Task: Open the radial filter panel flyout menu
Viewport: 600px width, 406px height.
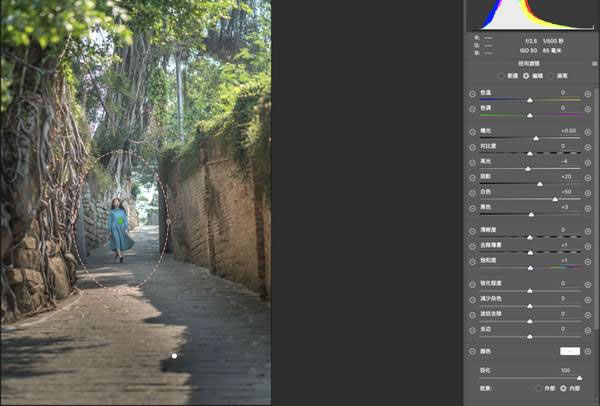Action: point(594,64)
